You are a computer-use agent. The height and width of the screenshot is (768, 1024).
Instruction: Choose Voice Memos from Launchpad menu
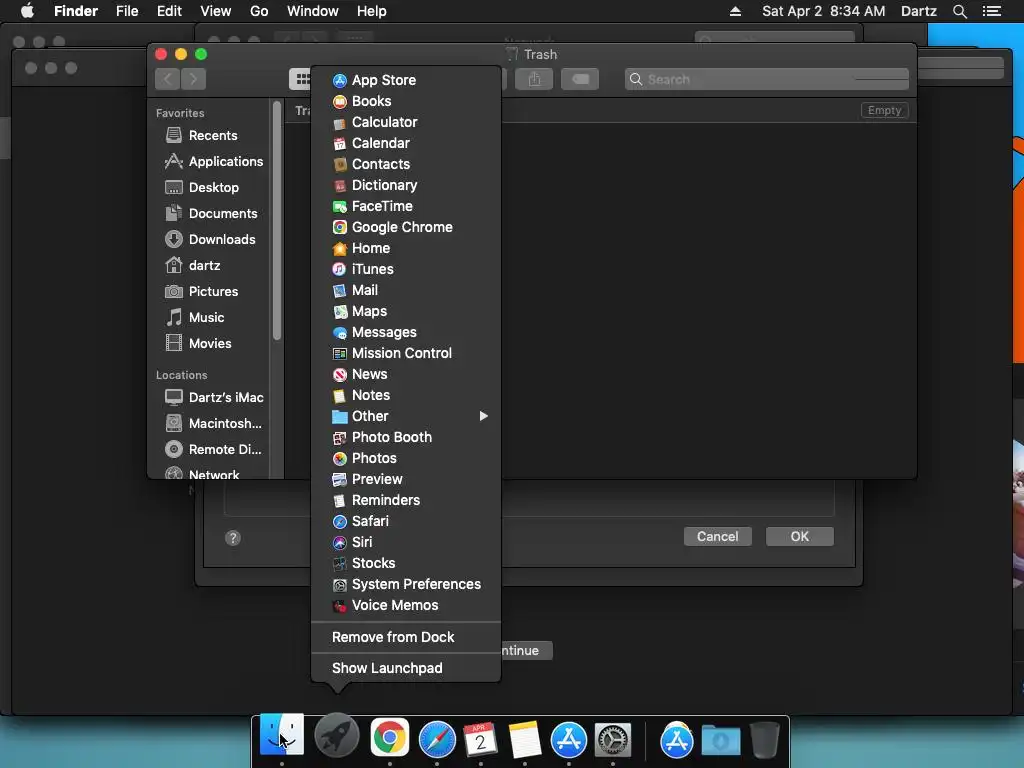point(406,605)
